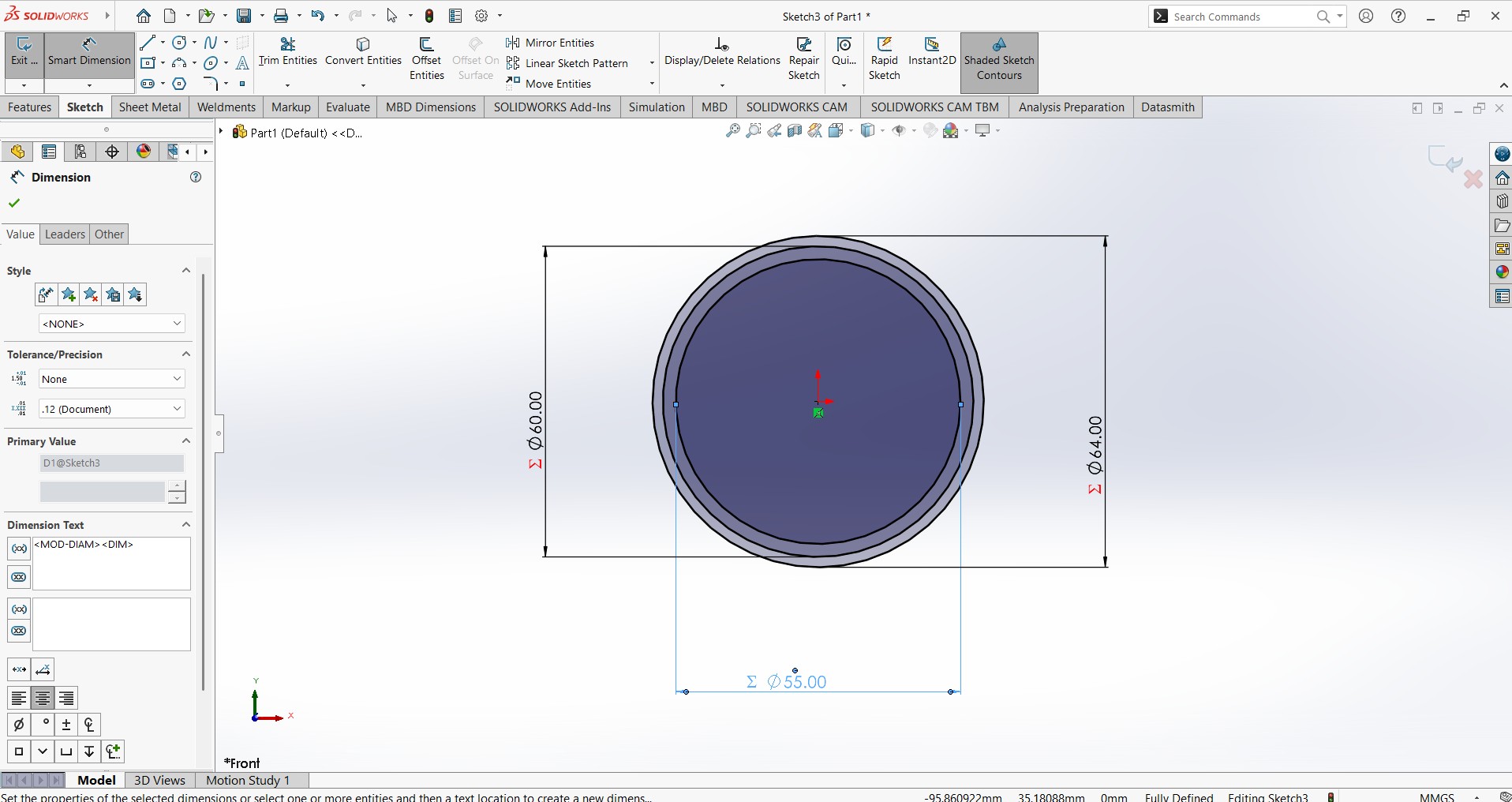Click Trim Entities tool
The image size is (1512, 802).
[288, 52]
